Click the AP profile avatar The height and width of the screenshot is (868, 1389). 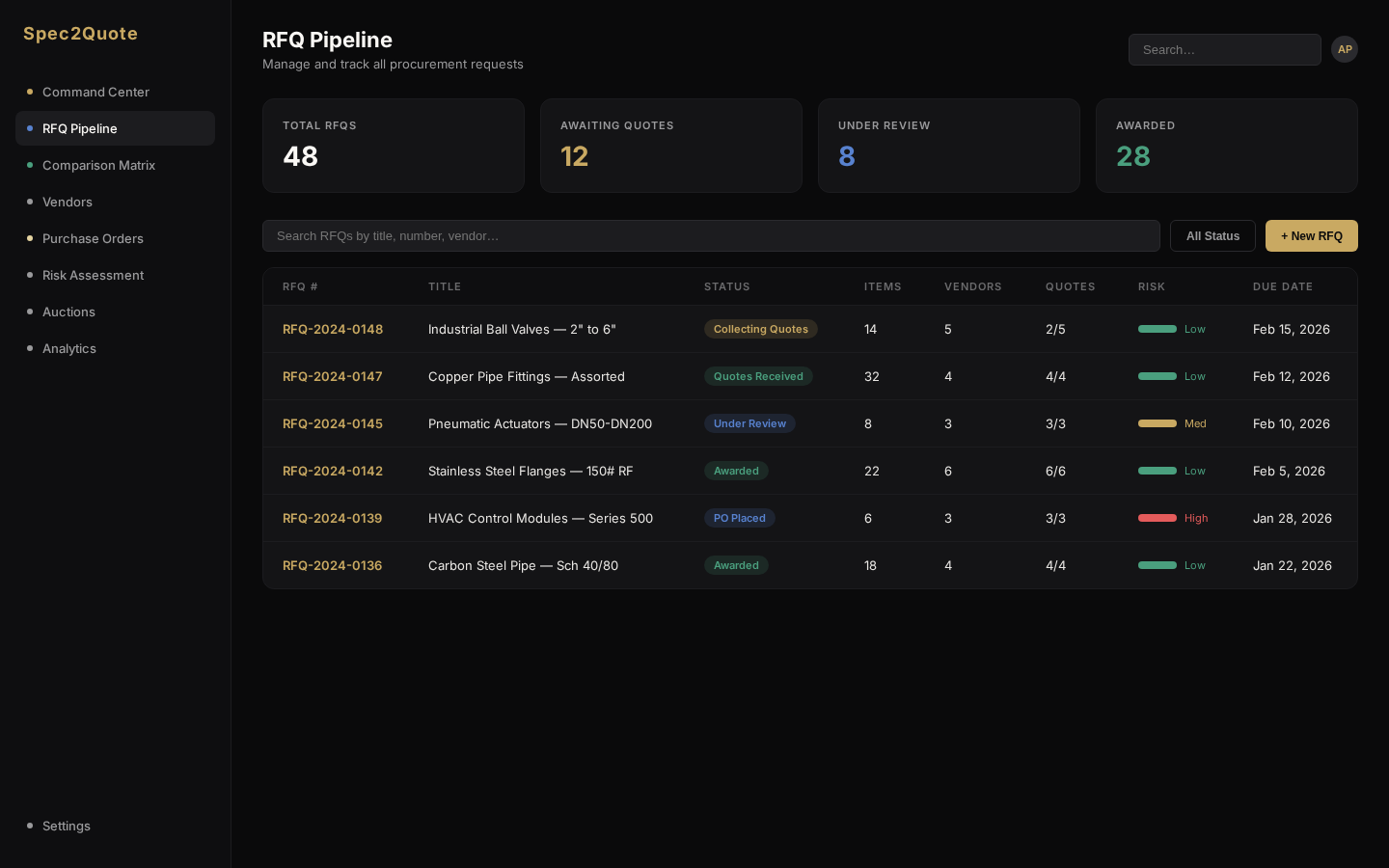[x=1345, y=49]
